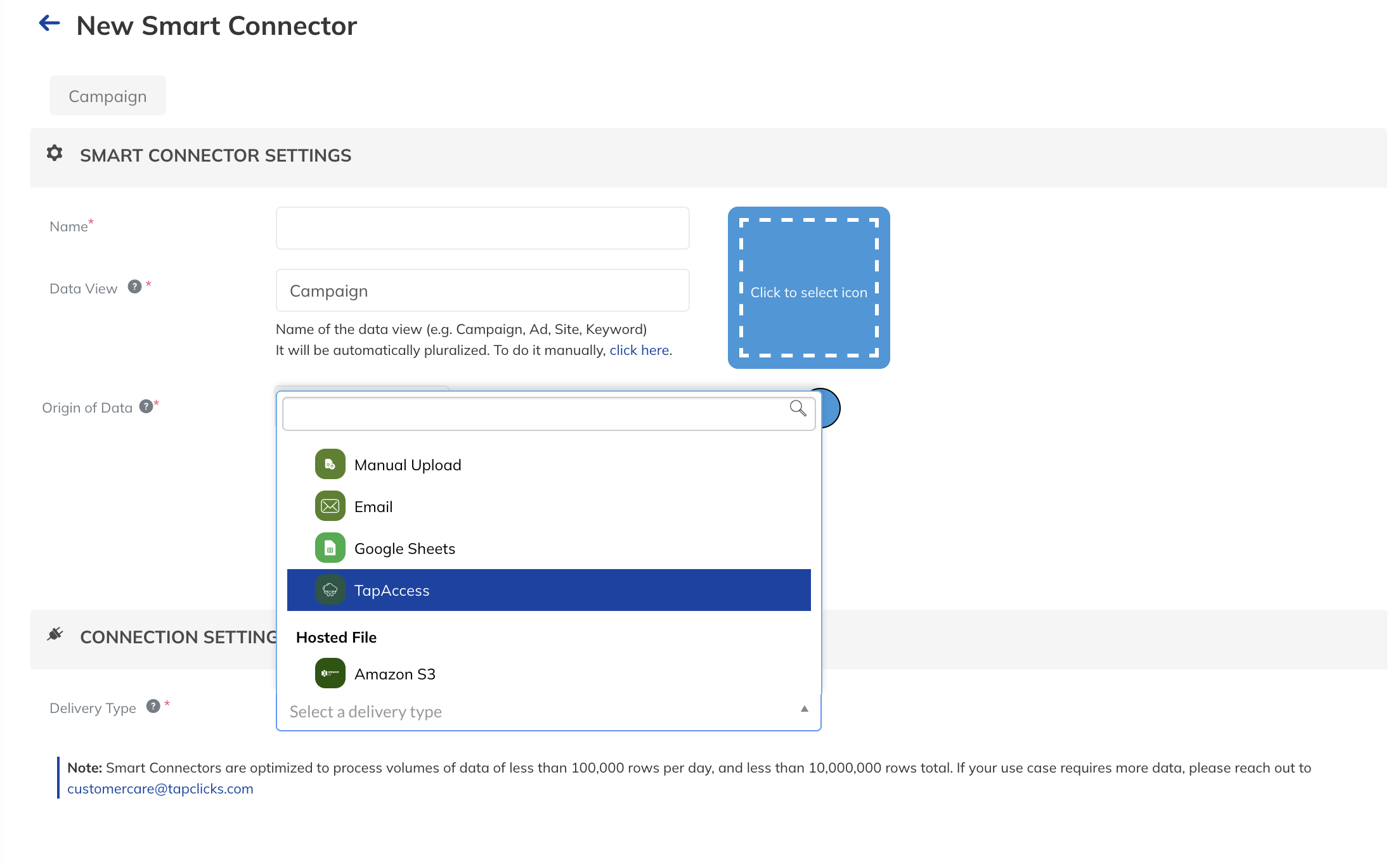Focus the Name input field
Image resolution: width=1400 pixels, height=867 pixels.
coord(482,228)
